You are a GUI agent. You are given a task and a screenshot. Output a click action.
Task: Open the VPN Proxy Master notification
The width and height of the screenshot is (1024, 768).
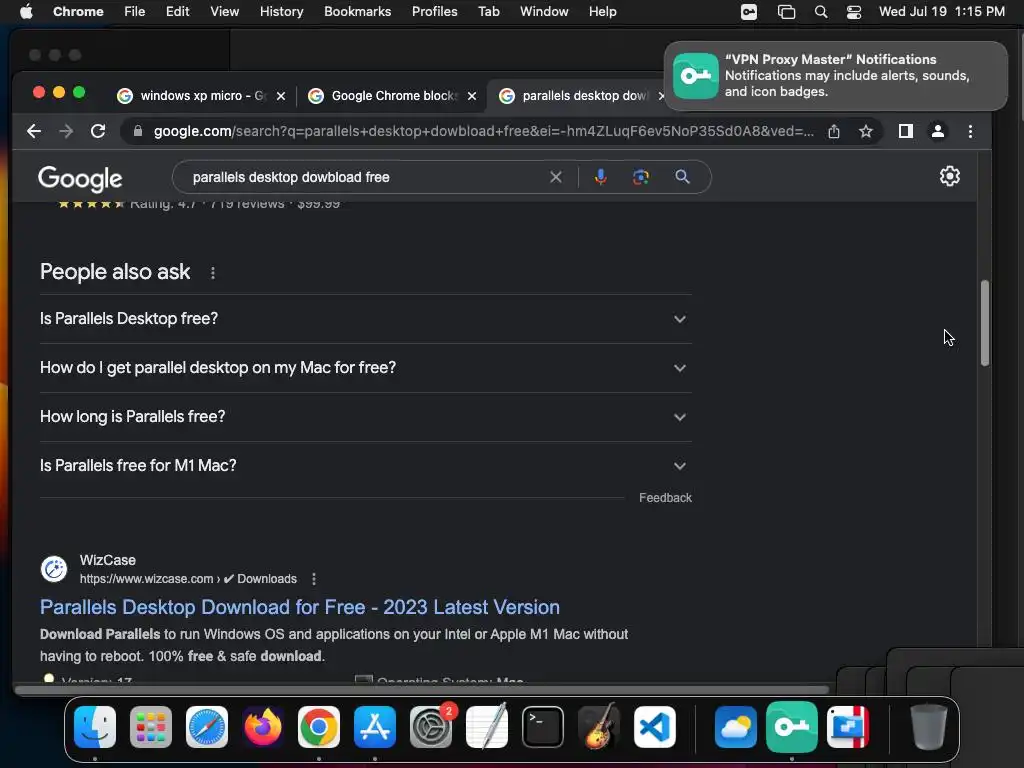click(x=835, y=76)
